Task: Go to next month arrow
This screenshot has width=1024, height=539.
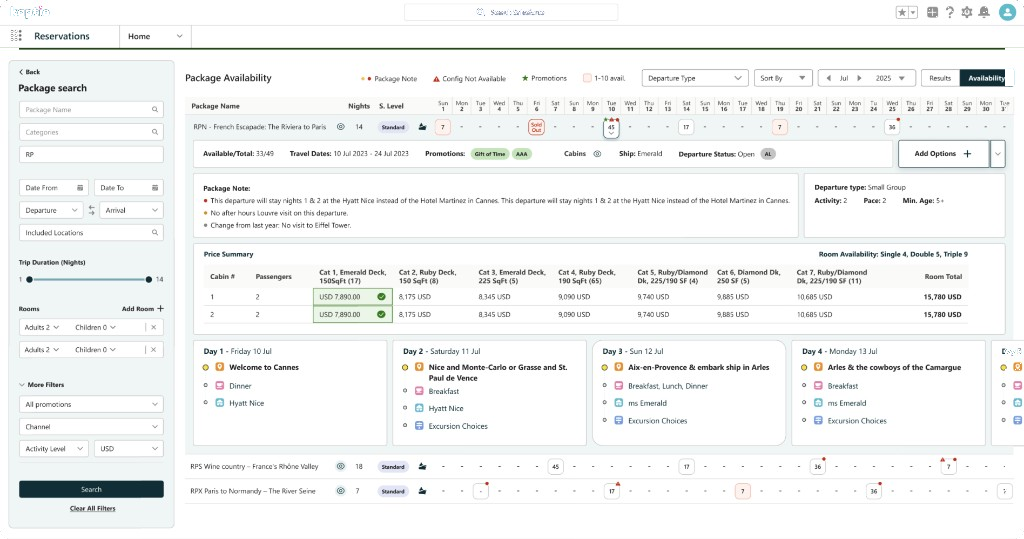Action: point(859,78)
